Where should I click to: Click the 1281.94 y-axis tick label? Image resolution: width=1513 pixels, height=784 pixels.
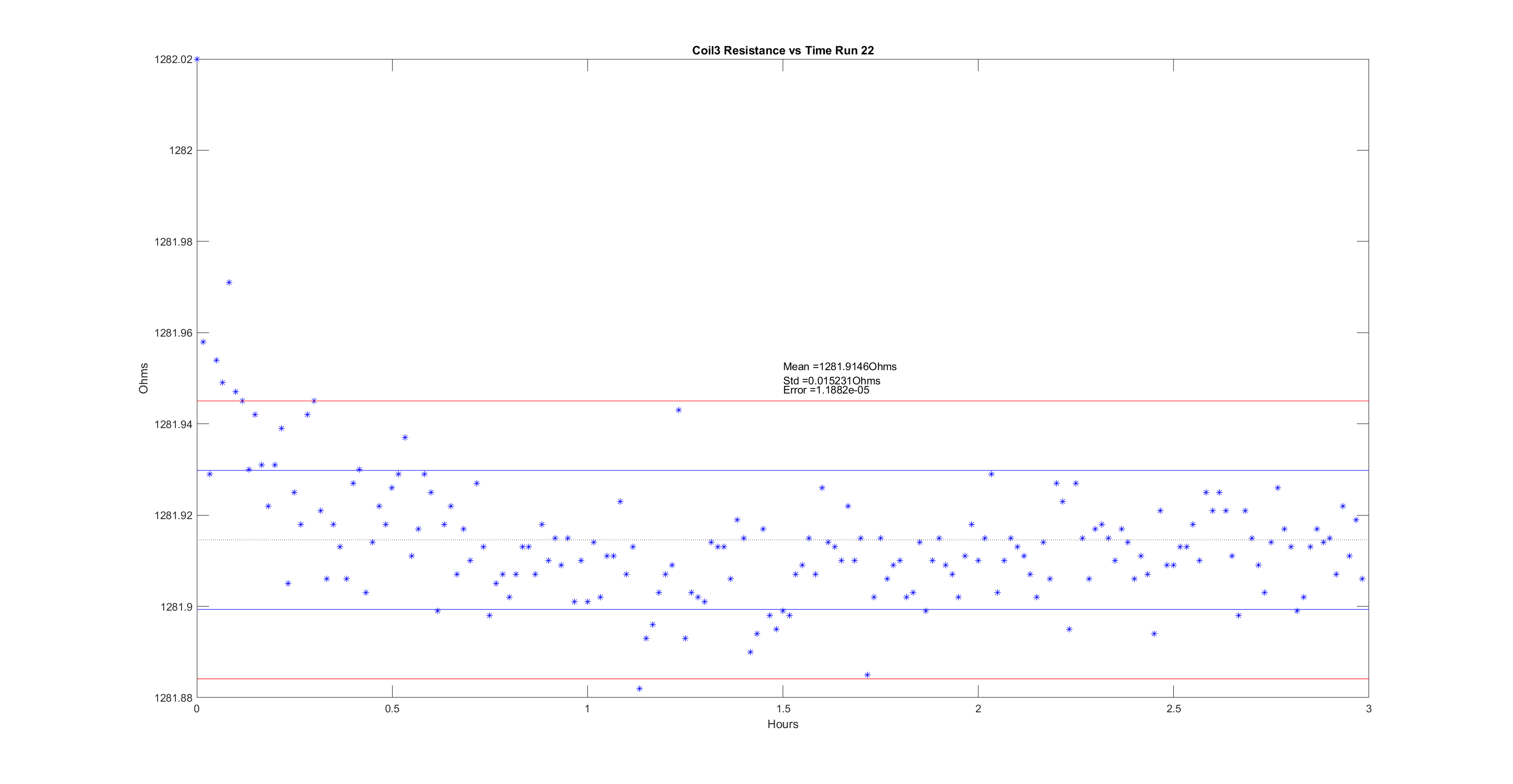tap(173, 425)
